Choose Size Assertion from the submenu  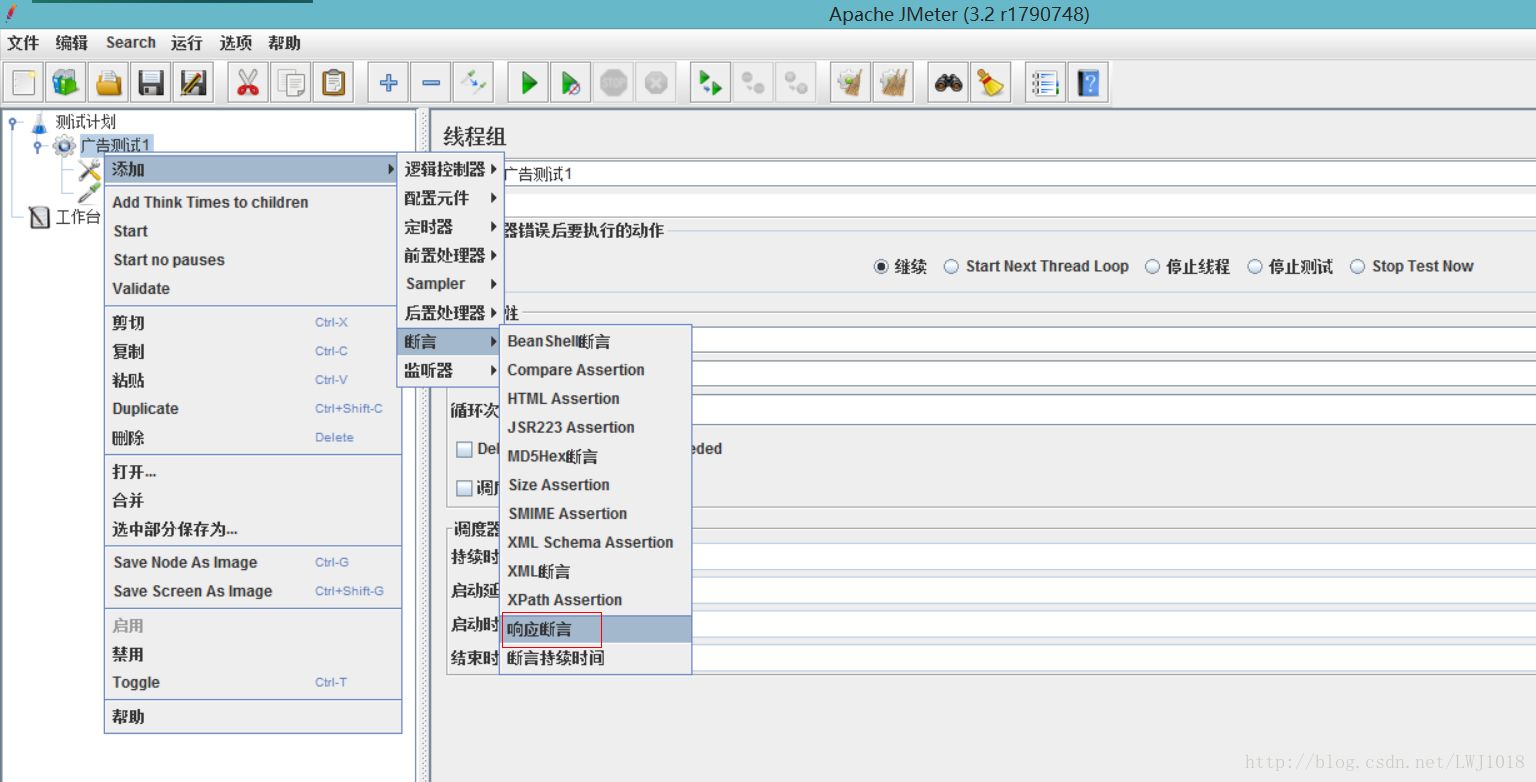[596, 485]
